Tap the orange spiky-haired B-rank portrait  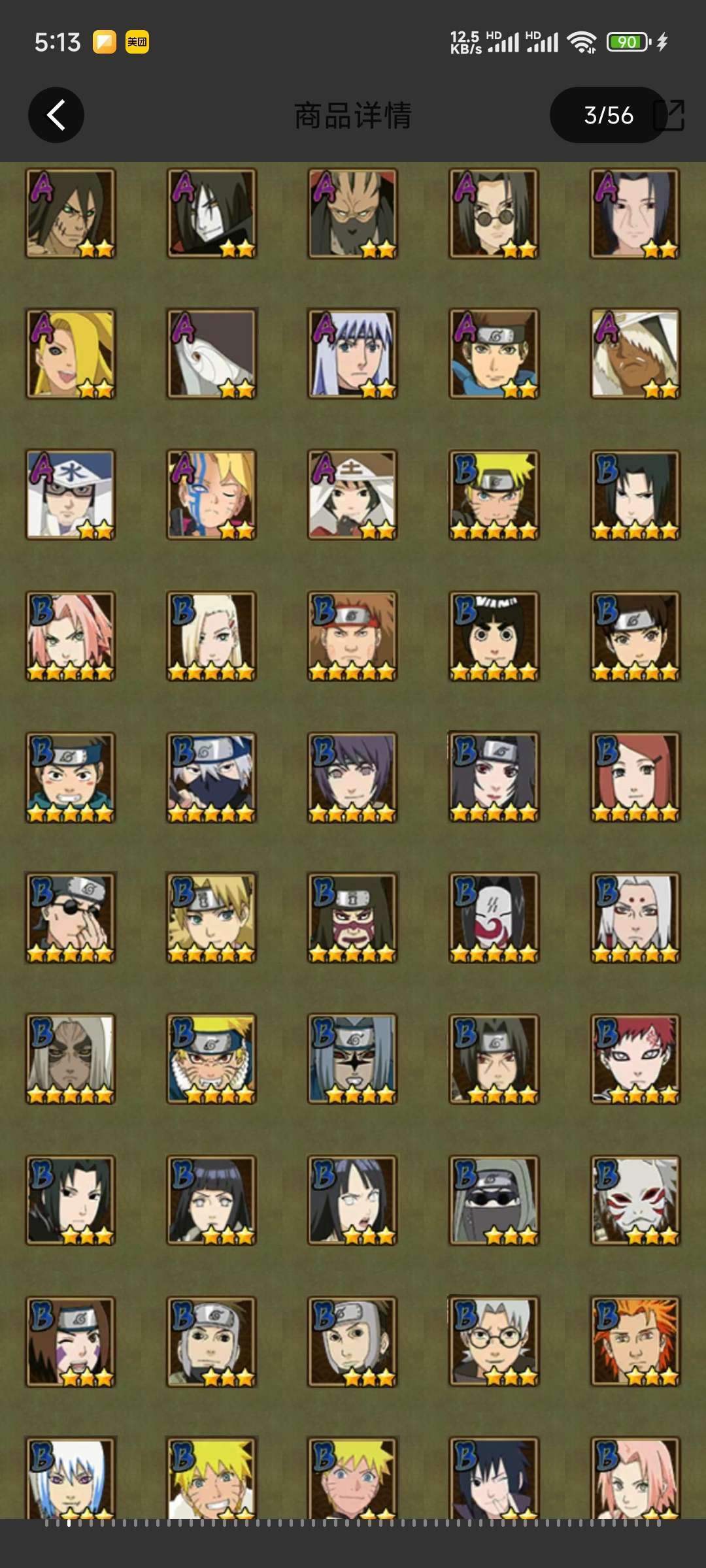tap(635, 1341)
